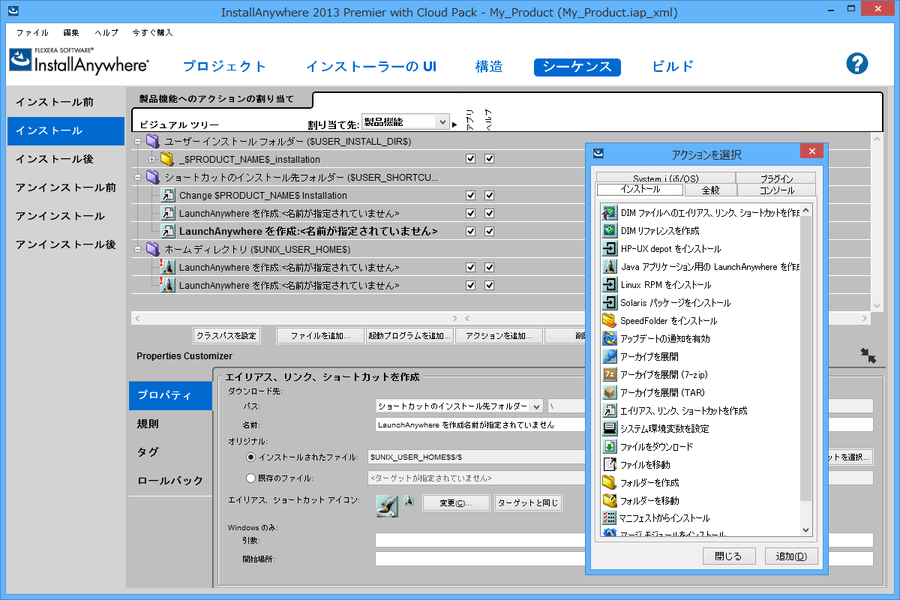Screen dimensions: 900x600
Task: Click the アクションを追加 button
Action: point(499,336)
